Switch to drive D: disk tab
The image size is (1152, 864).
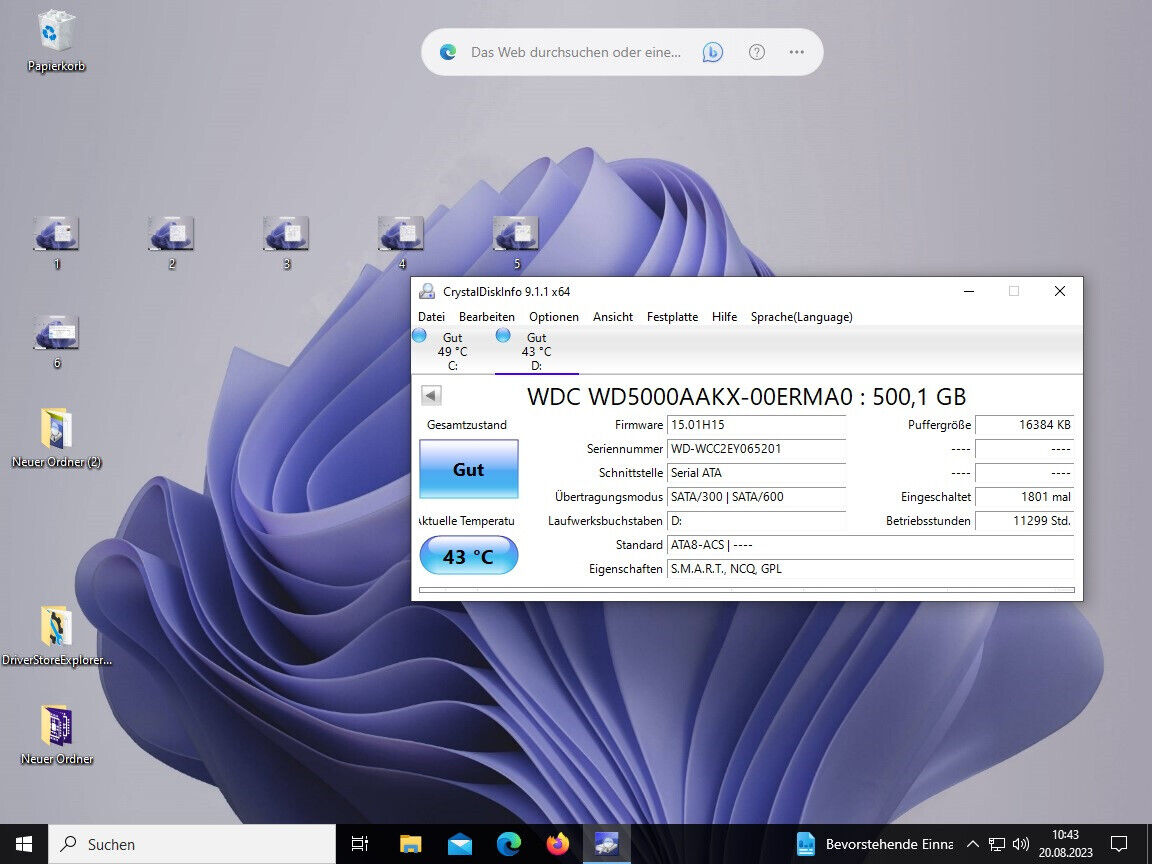click(x=536, y=351)
